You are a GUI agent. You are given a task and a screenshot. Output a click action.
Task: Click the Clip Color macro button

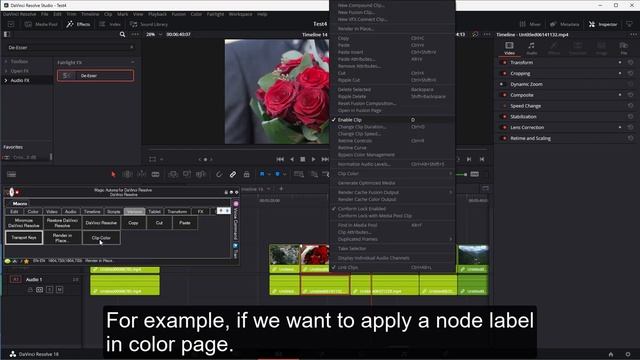pos(101,238)
